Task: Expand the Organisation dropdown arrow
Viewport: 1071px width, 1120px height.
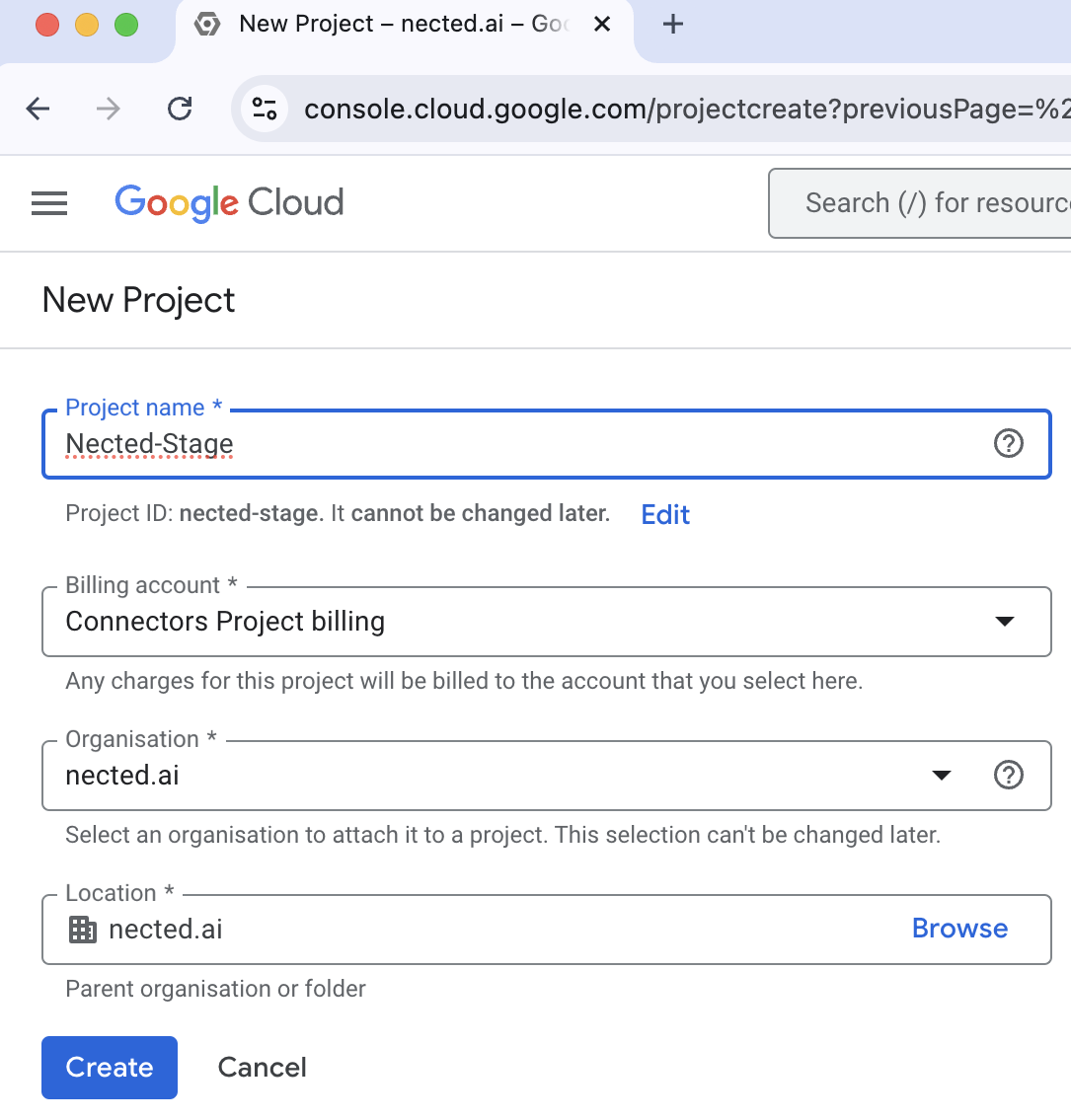Action: 942,776
